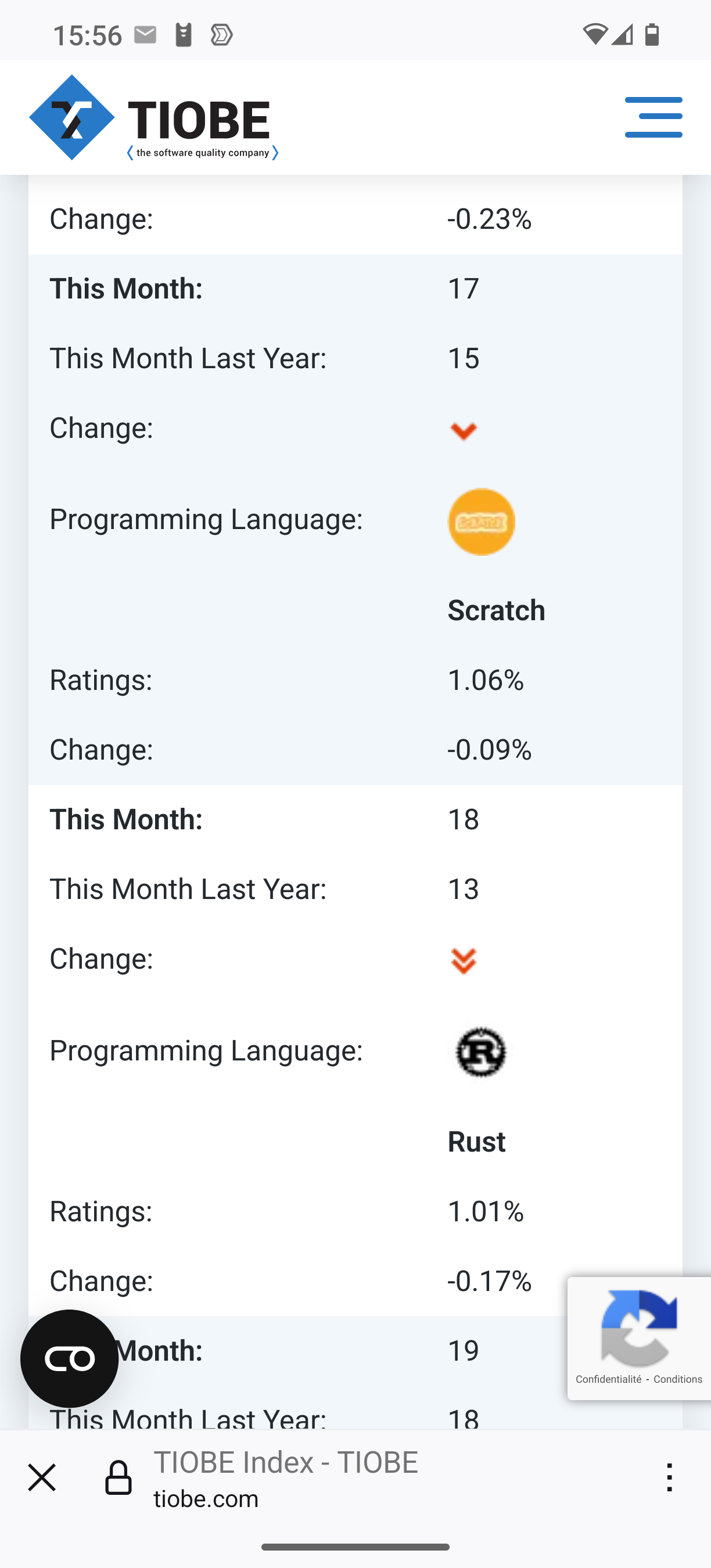The image size is (711, 1568).
Task: Tap the Rust language logo
Action: point(481,1052)
